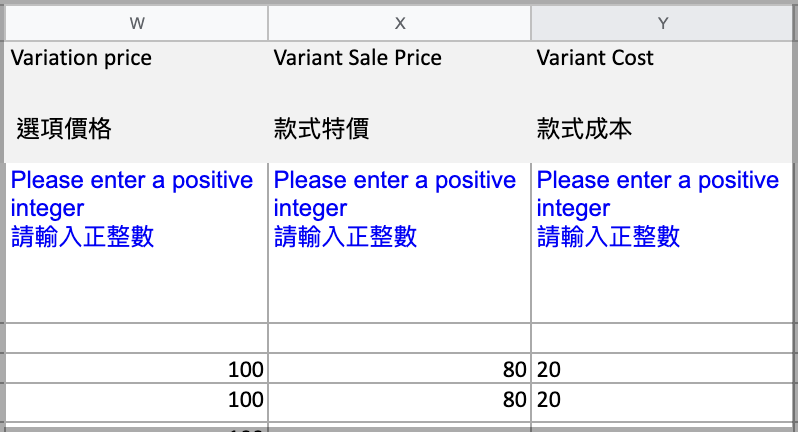798x432 pixels.
Task: Select column W header
Action: [136, 23]
